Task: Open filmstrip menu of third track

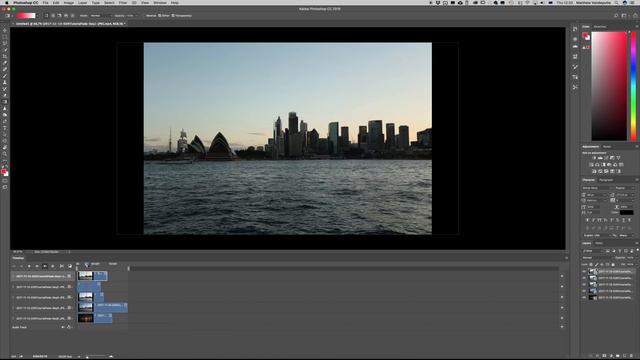Action: click(x=69, y=298)
